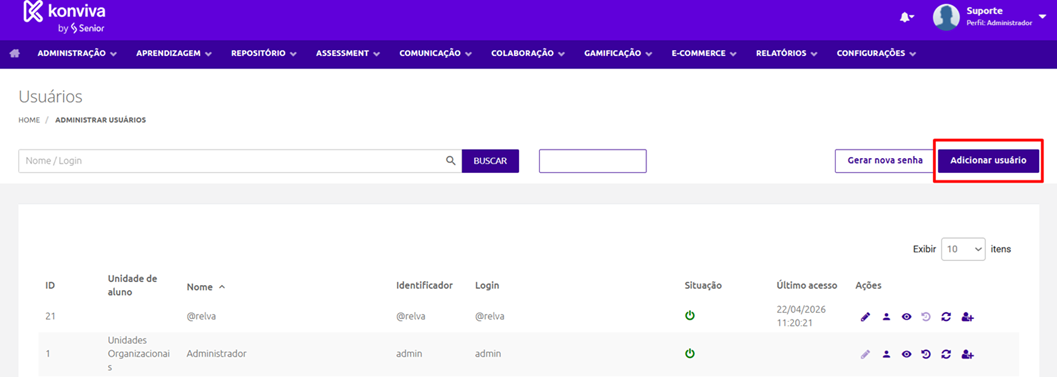Click the Adicionar usuário button
1057x377 pixels.
click(x=988, y=161)
